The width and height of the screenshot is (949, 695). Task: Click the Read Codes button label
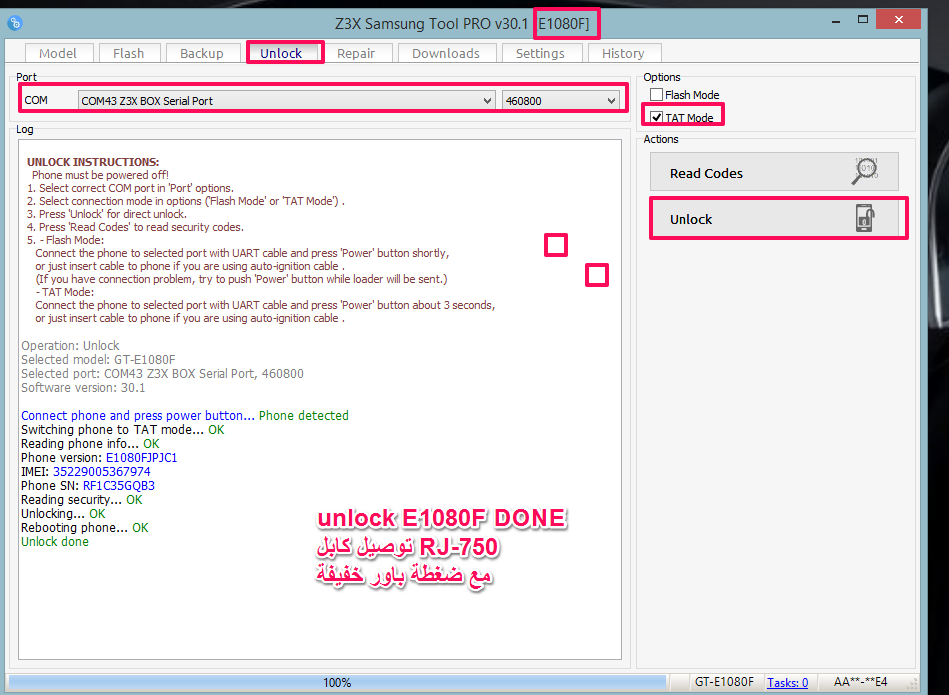tap(706, 173)
